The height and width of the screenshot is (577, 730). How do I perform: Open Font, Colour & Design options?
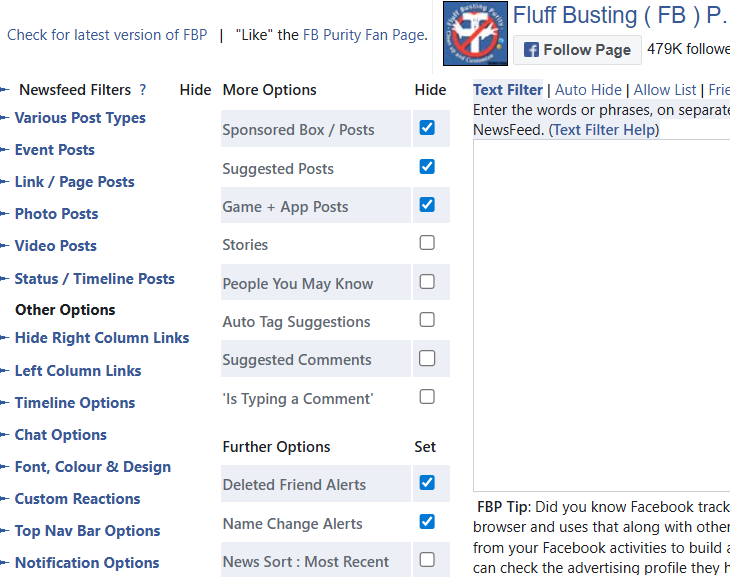click(93, 467)
